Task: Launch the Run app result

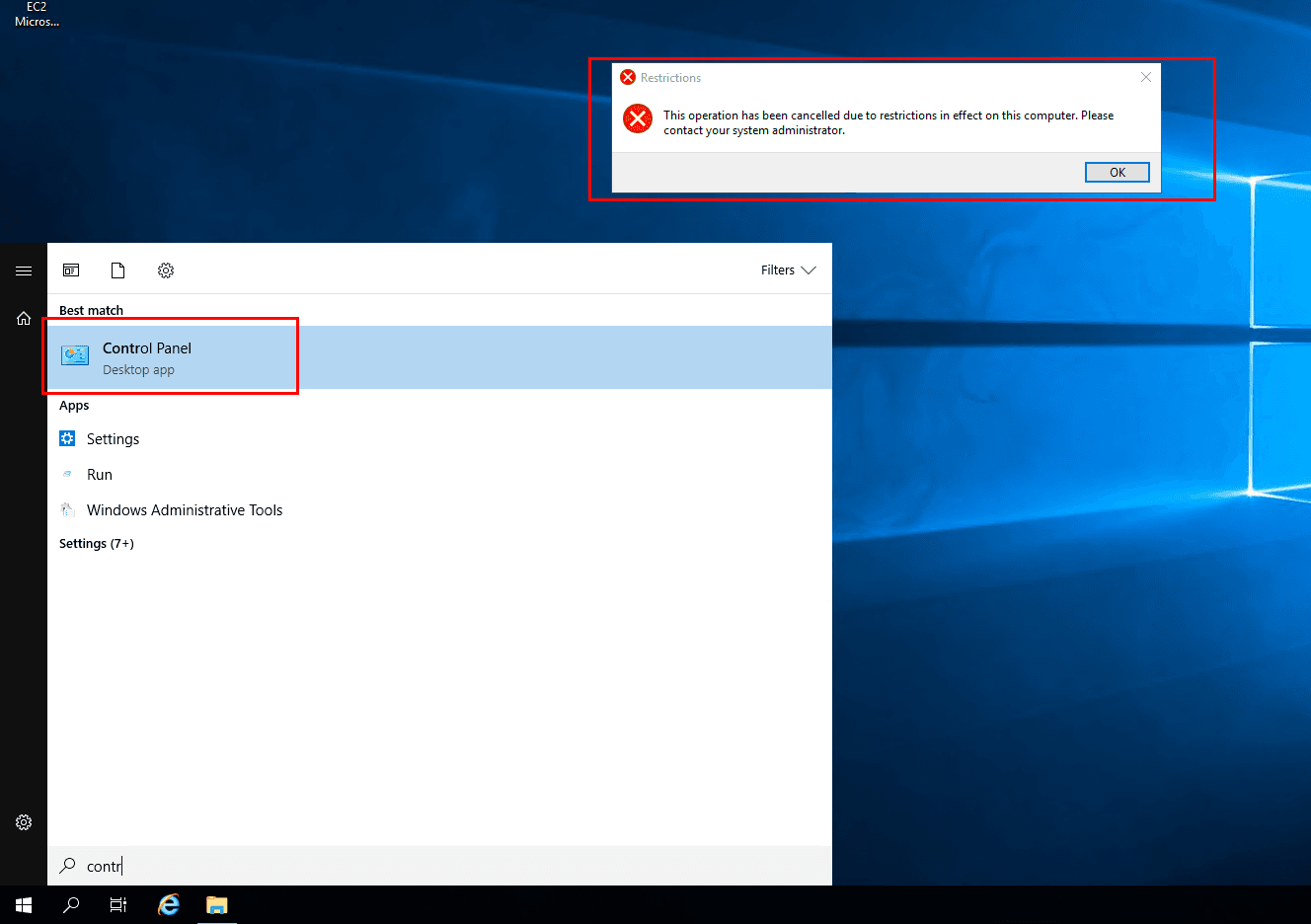Action: pyautogui.click(x=99, y=475)
